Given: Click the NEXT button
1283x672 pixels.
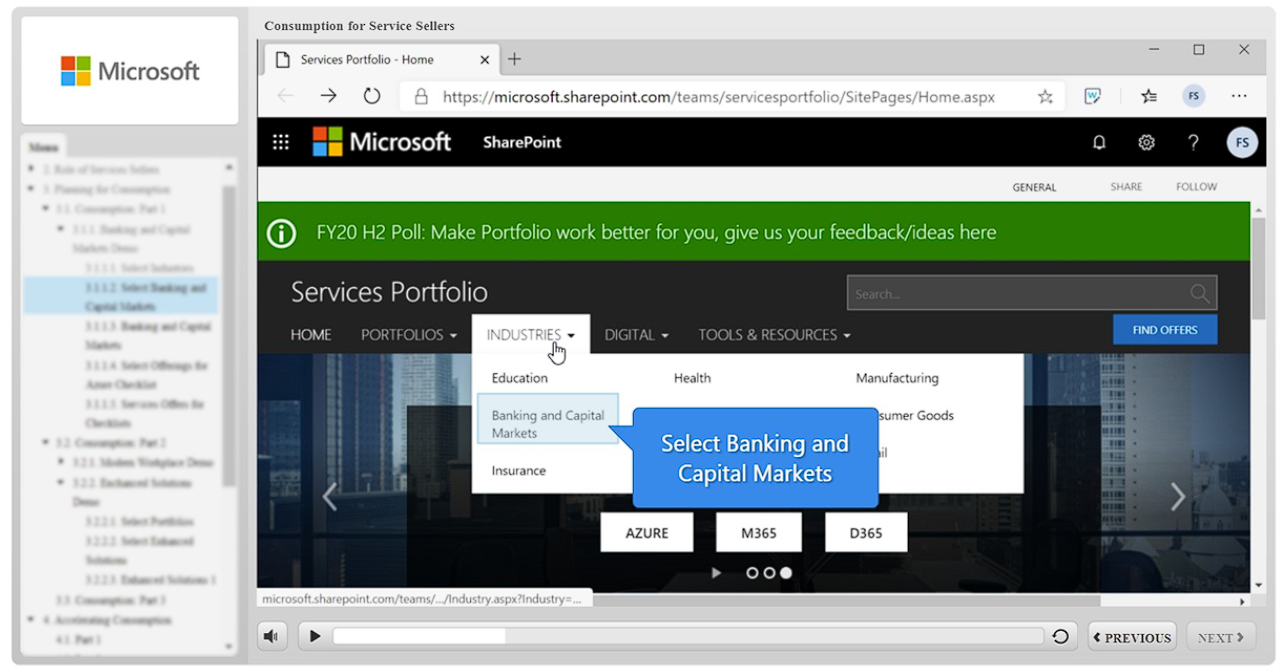Looking at the screenshot, I should point(1220,637).
